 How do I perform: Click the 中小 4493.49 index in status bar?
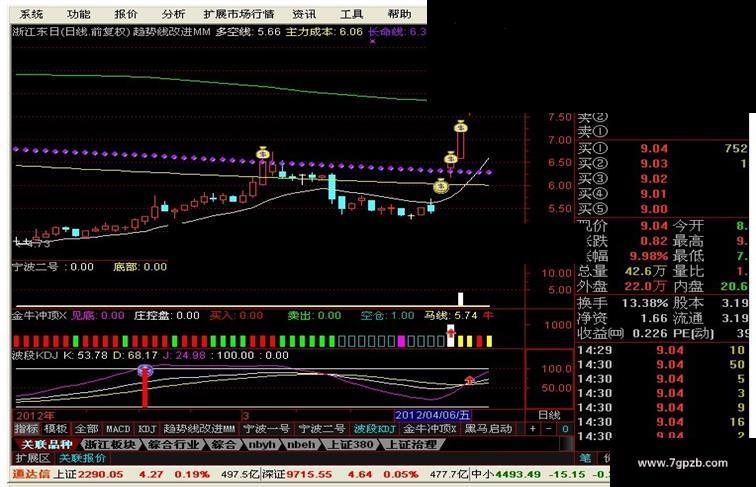pos(506,474)
